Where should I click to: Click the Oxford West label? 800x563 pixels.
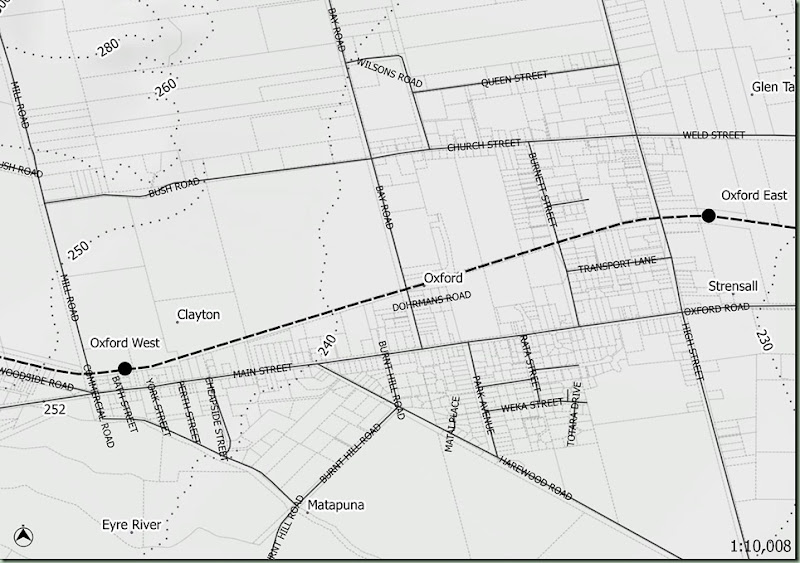125,342
